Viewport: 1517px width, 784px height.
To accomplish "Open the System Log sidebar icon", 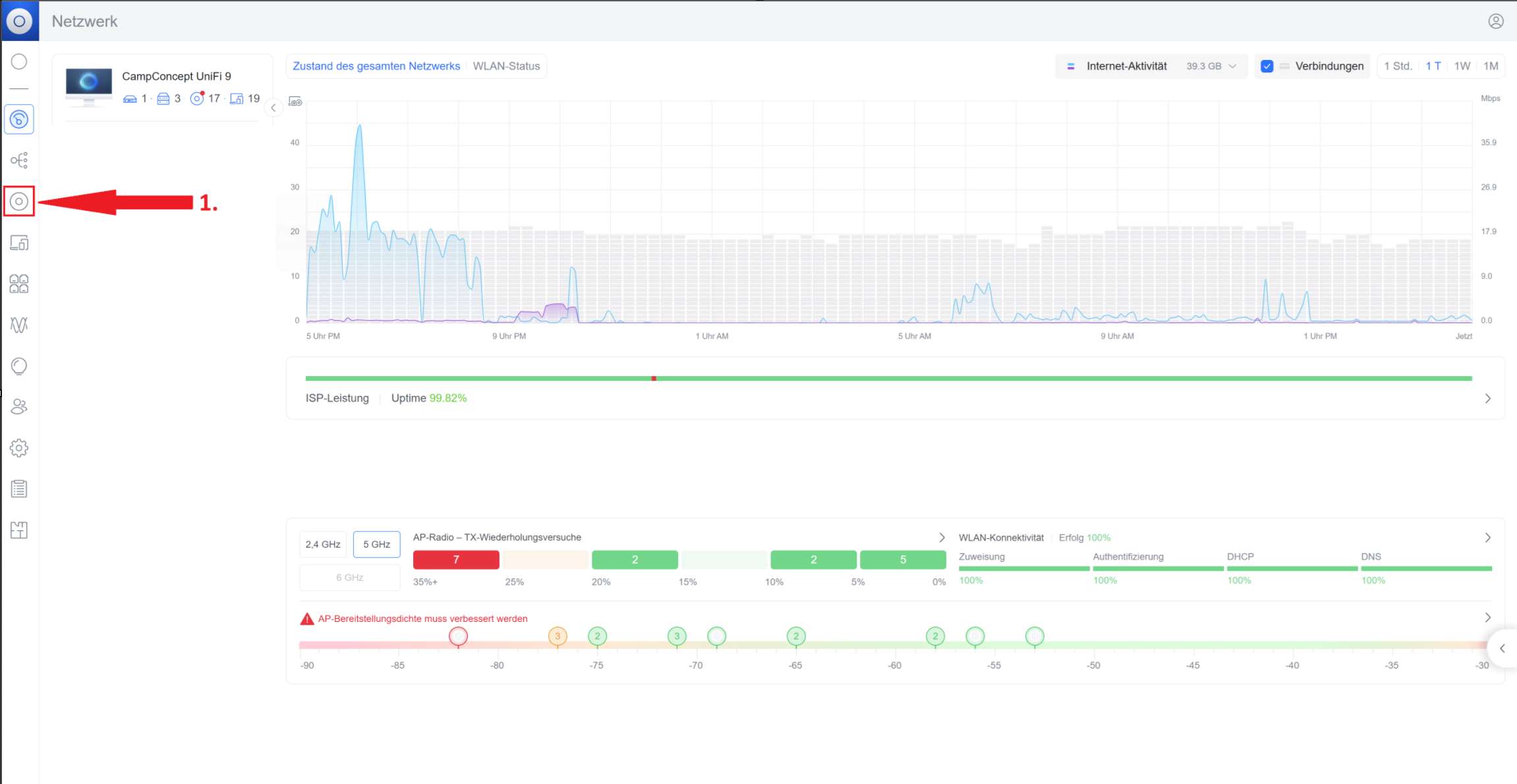I will tap(19, 489).
